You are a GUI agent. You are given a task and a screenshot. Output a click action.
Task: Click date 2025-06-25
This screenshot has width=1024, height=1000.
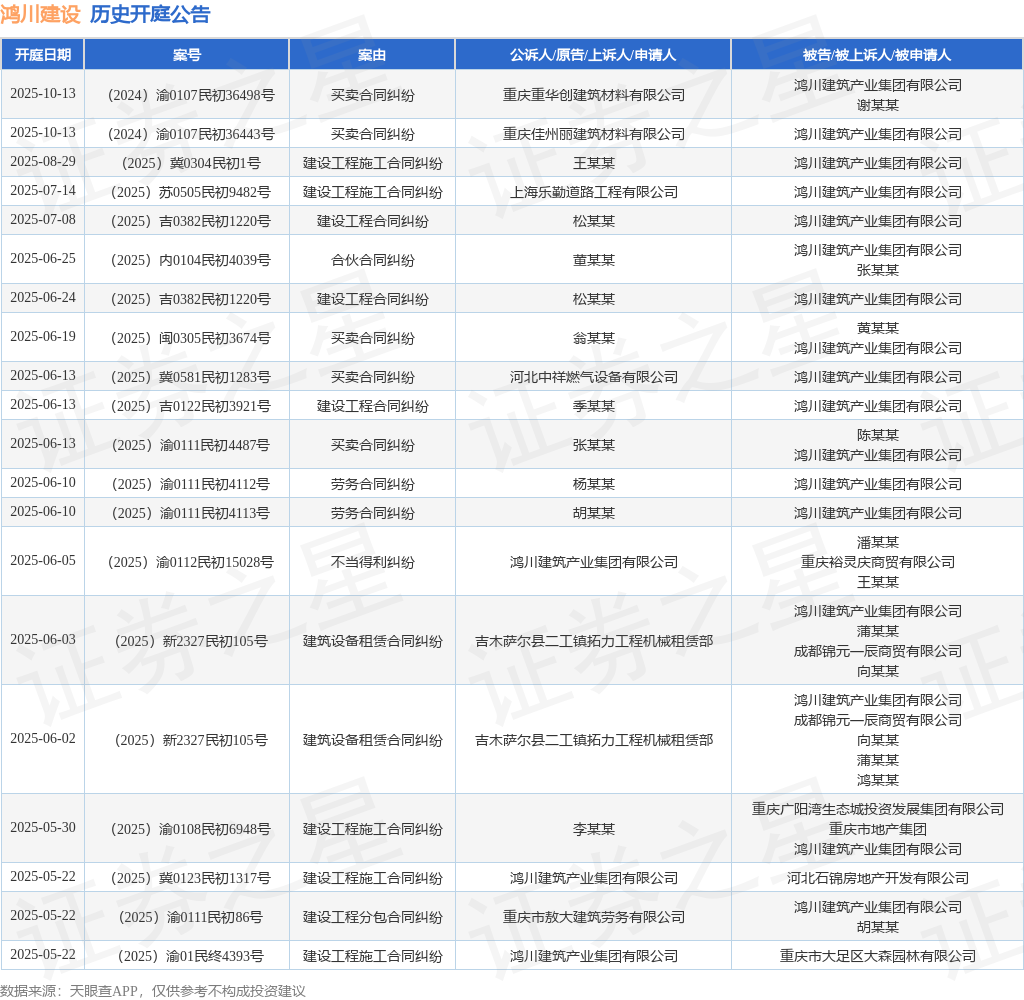point(43,259)
